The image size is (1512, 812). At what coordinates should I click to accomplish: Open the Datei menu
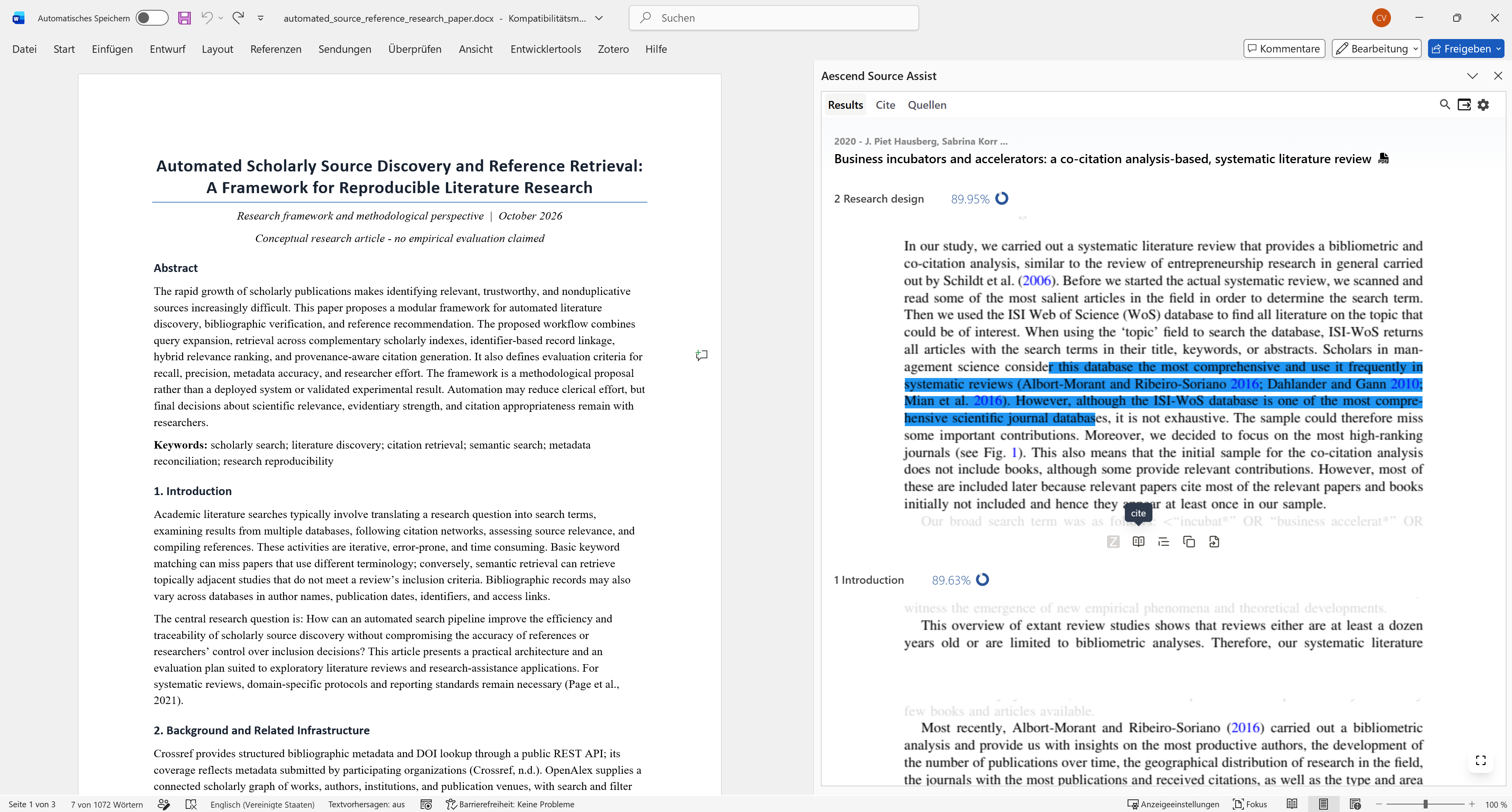point(25,49)
